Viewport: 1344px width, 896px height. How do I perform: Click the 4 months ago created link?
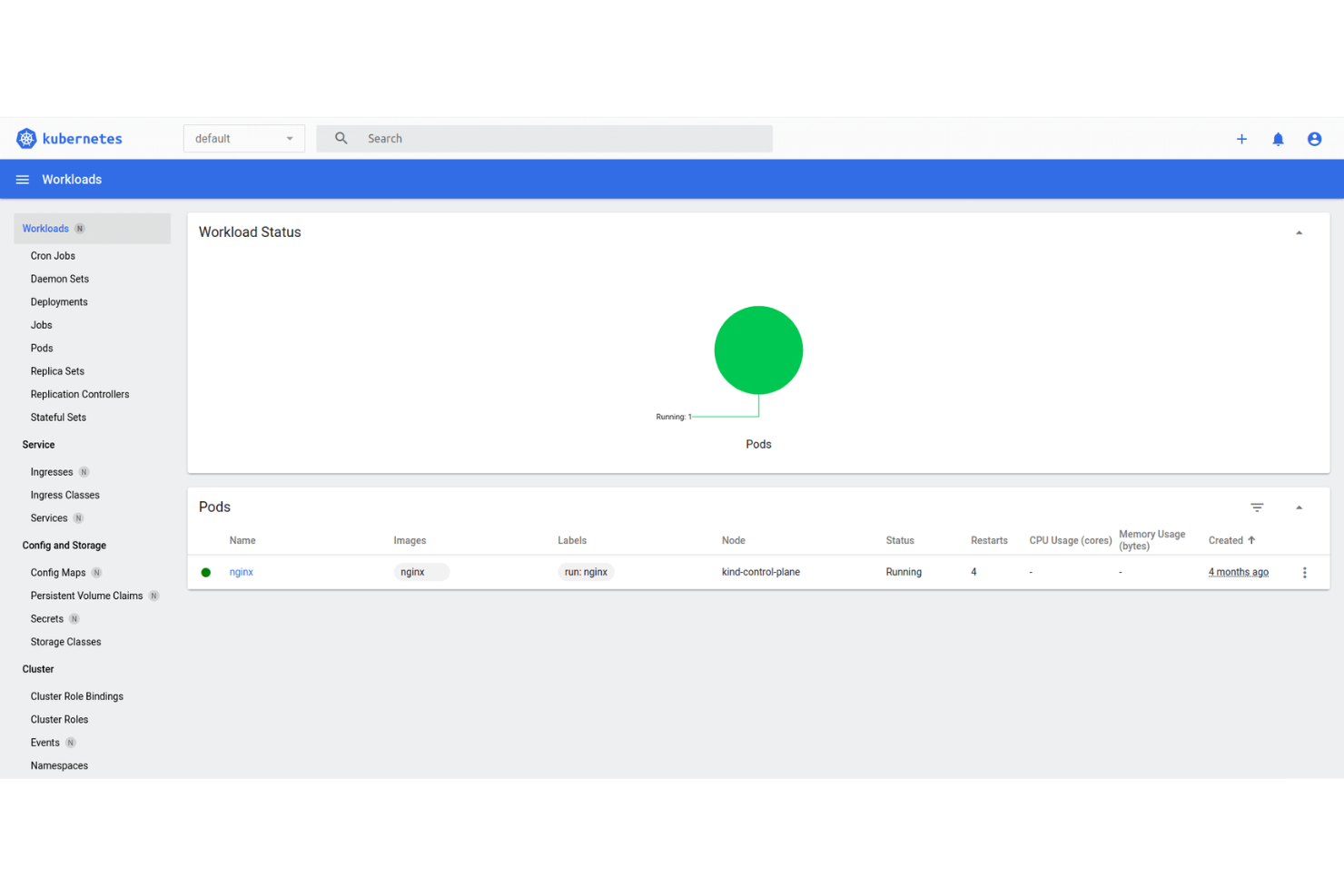tap(1238, 572)
